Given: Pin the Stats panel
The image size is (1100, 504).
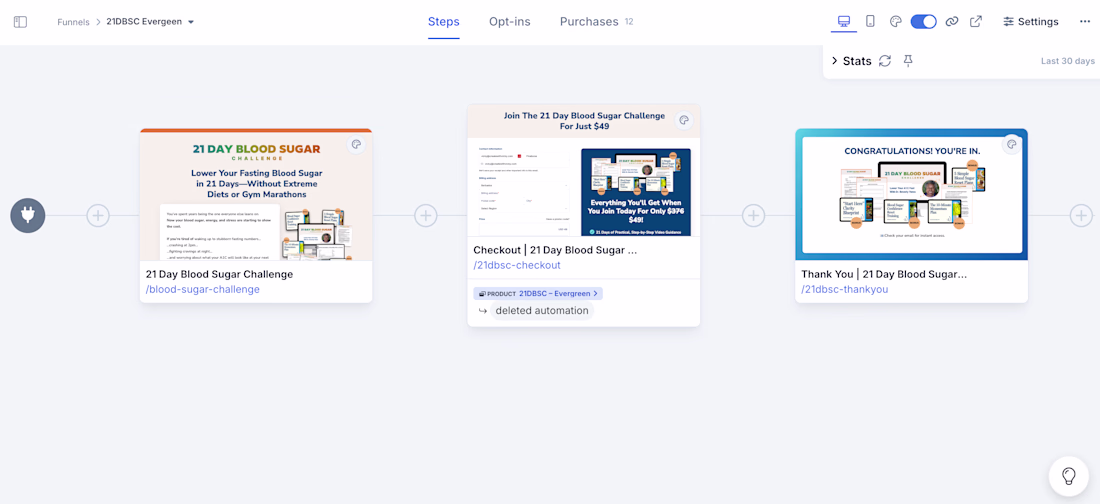Looking at the screenshot, I should pos(908,61).
